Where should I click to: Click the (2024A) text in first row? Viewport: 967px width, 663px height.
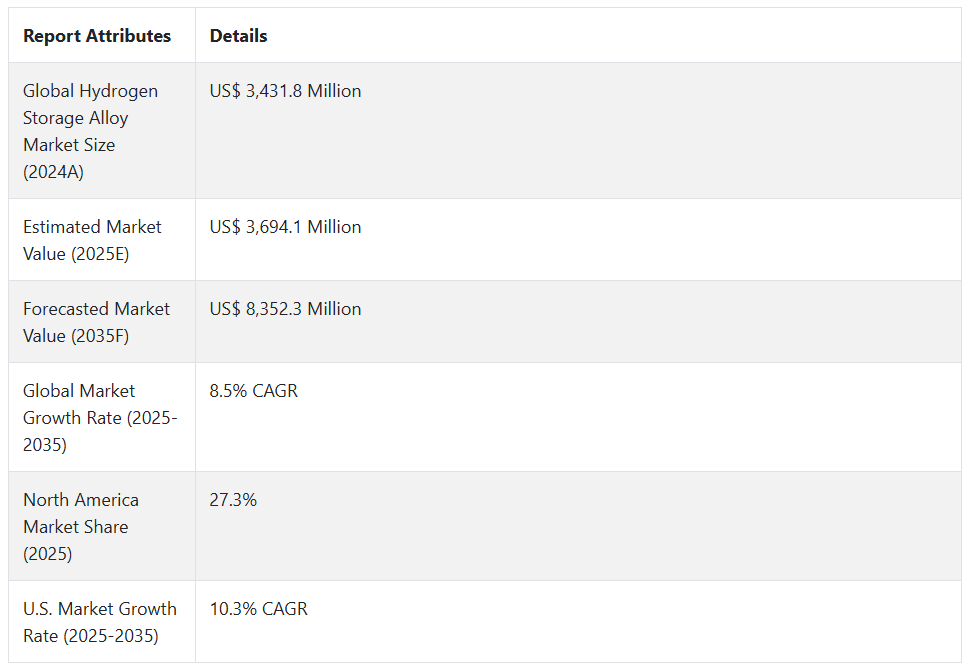tap(54, 172)
